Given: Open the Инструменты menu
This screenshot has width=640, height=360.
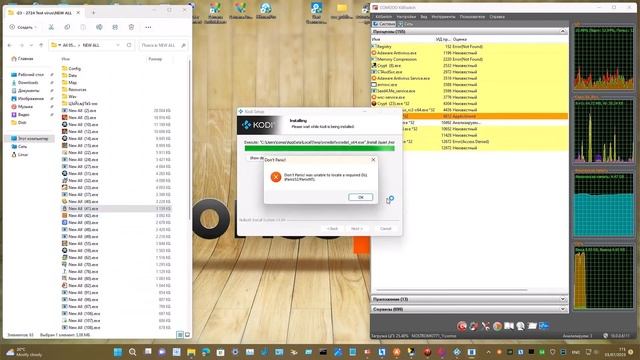Looking at the screenshot, I should tap(443, 17).
